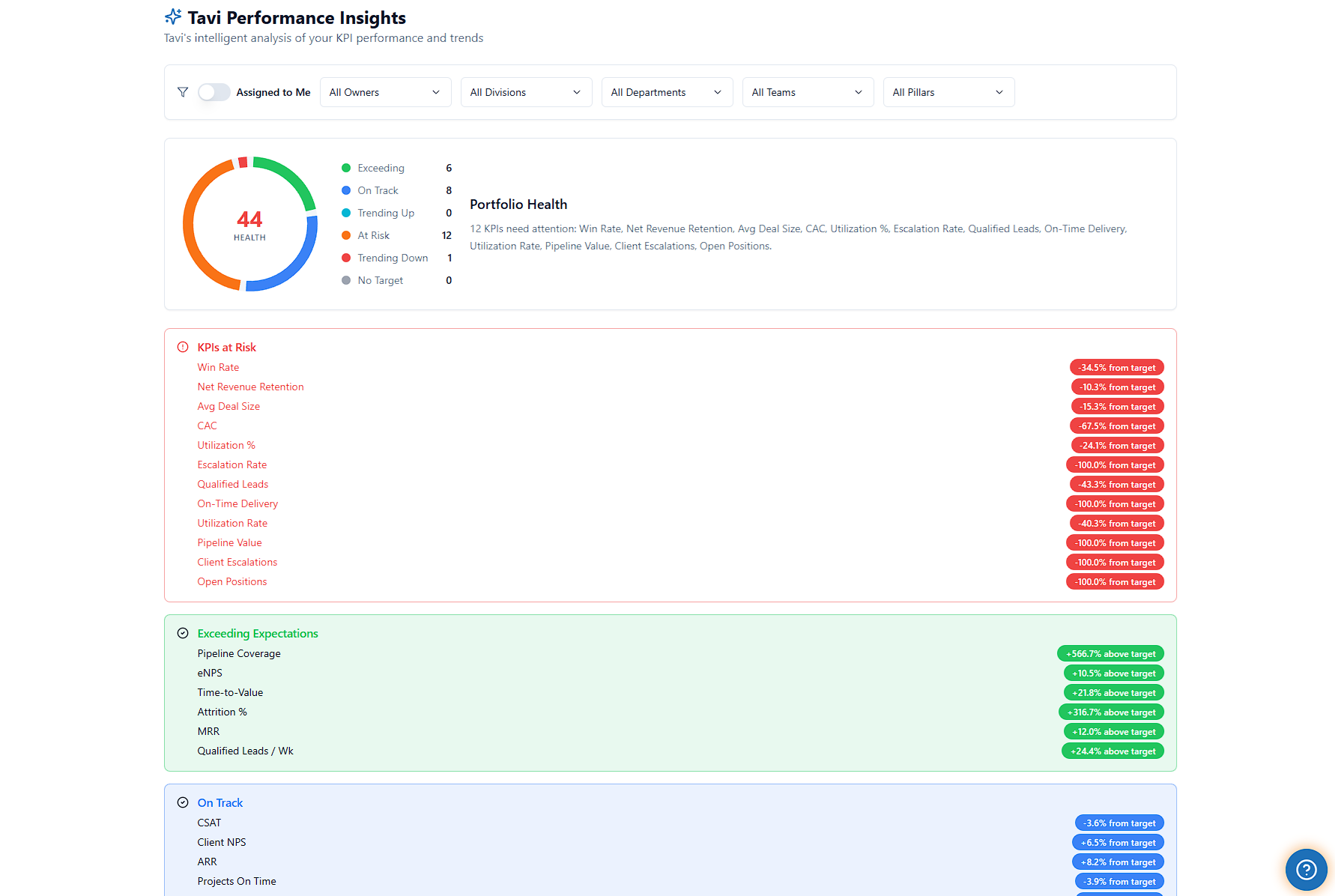The width and height of the screenshot is (1335, 896).
Task: Click the health score donut chart
Action: pyautogui.click(x=250, y=224)
